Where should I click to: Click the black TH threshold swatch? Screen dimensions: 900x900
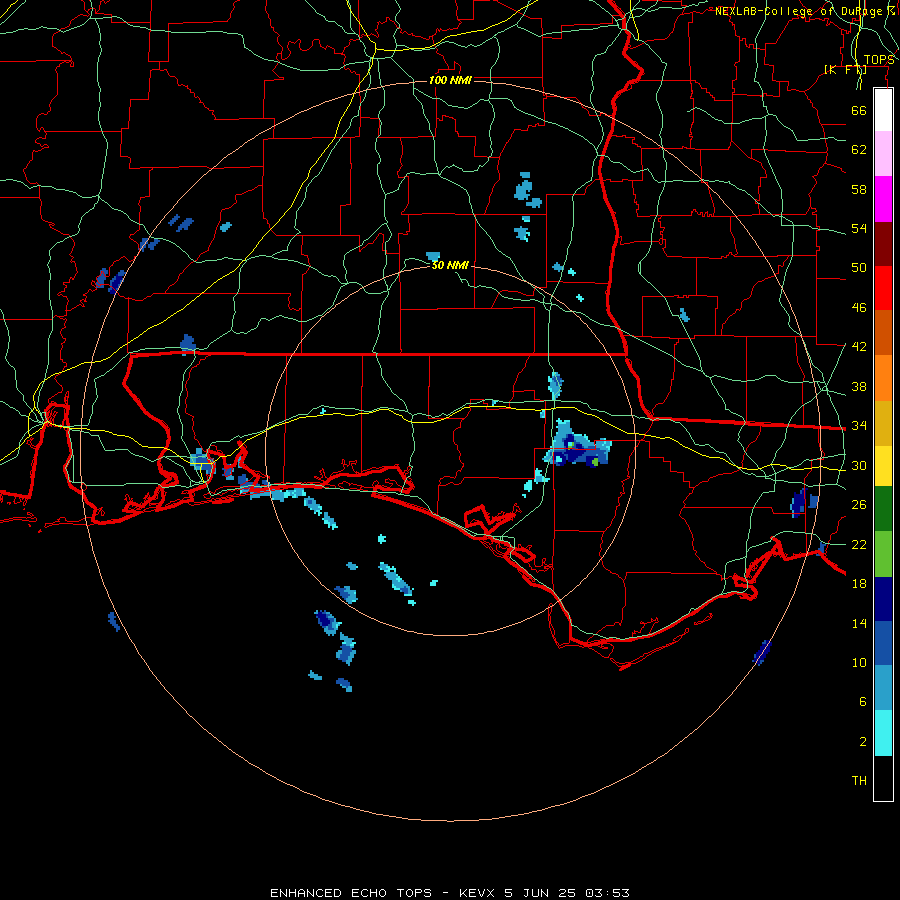[x=883, y=778]
